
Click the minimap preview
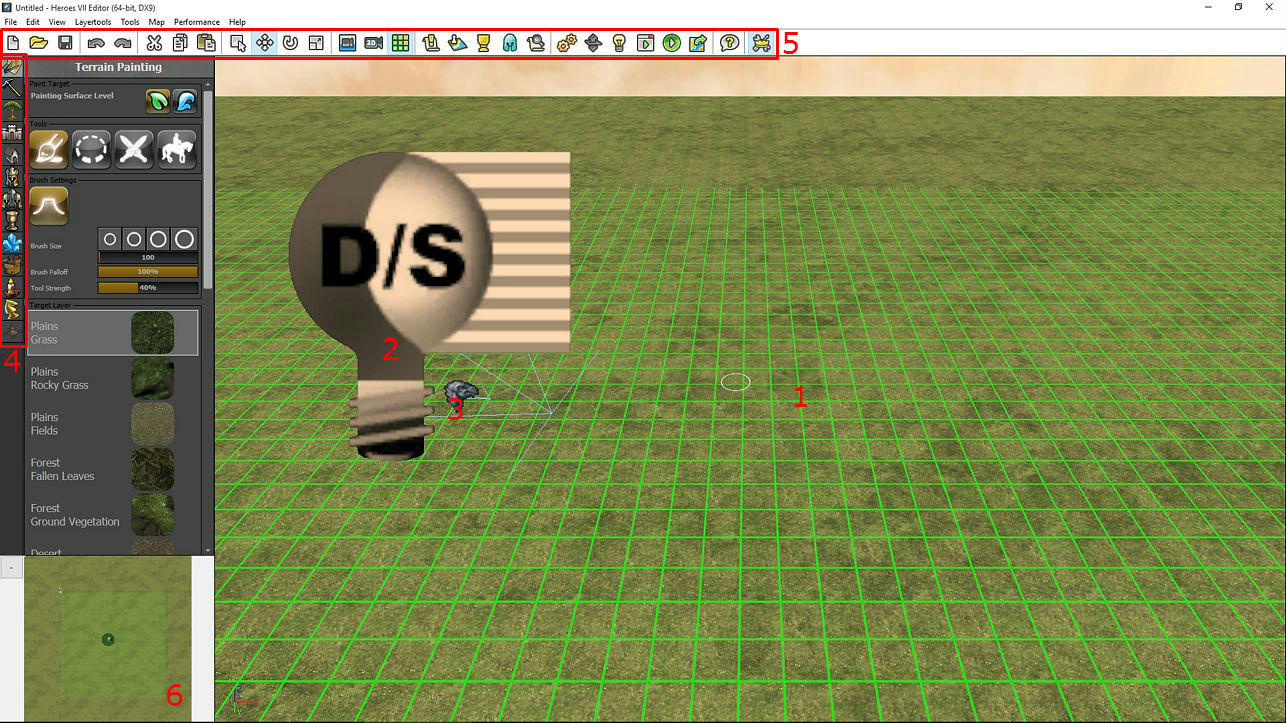coord(108,639)
